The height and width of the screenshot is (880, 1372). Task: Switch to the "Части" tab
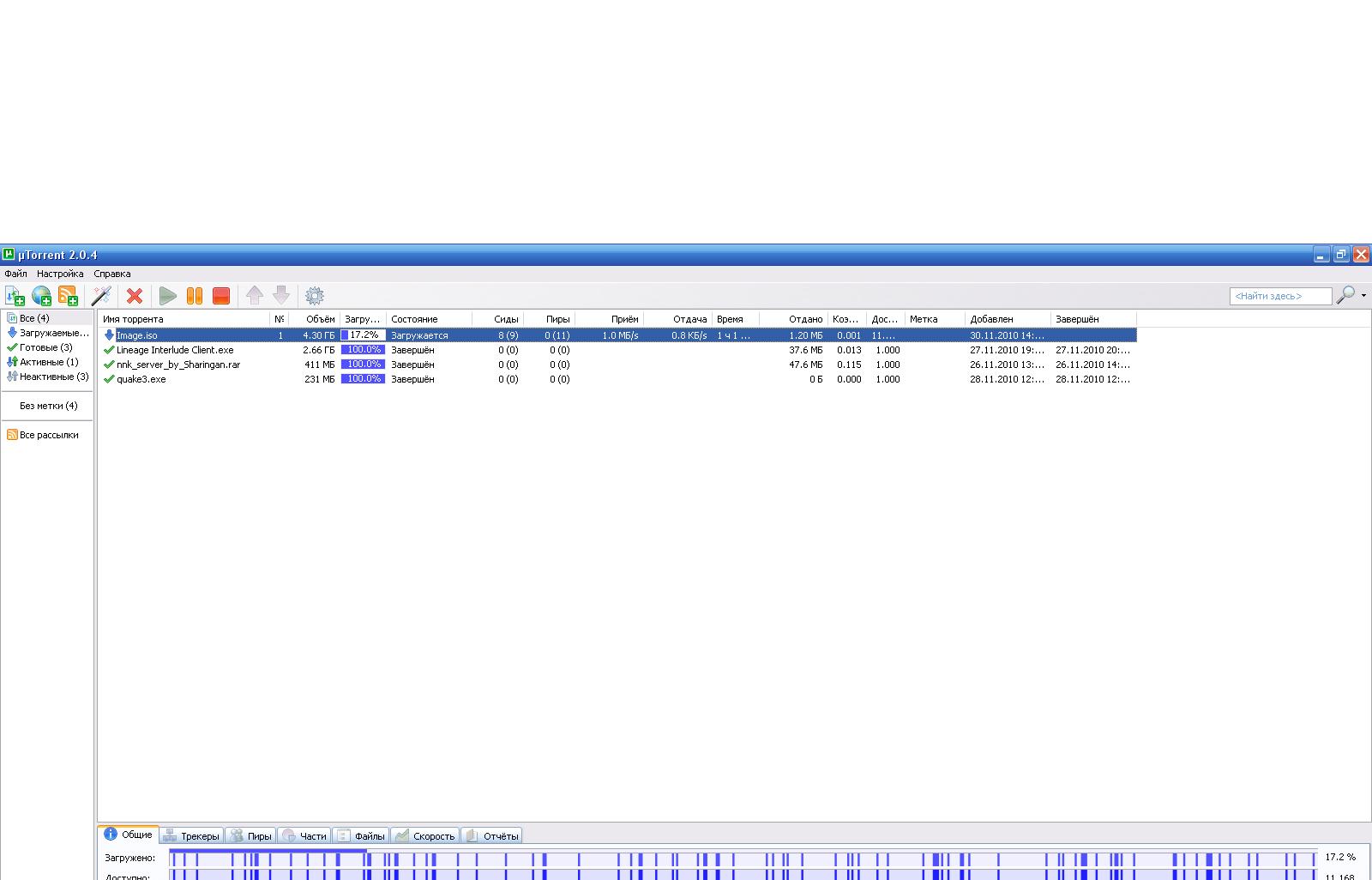pyautogui.click(x=304, y=836)
